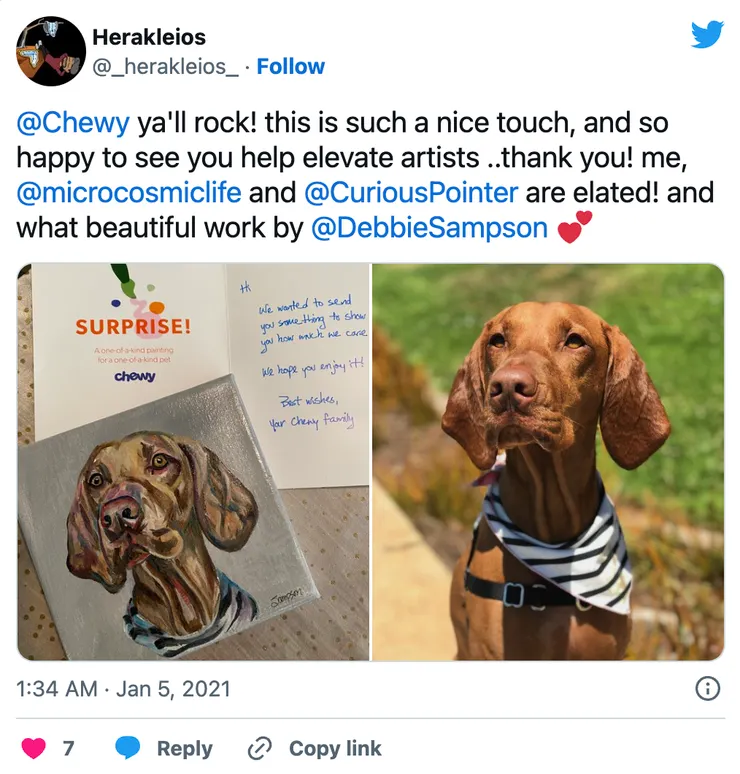Click the Herakleios display name
Screen dimensions: 740x774
point(149,37)
